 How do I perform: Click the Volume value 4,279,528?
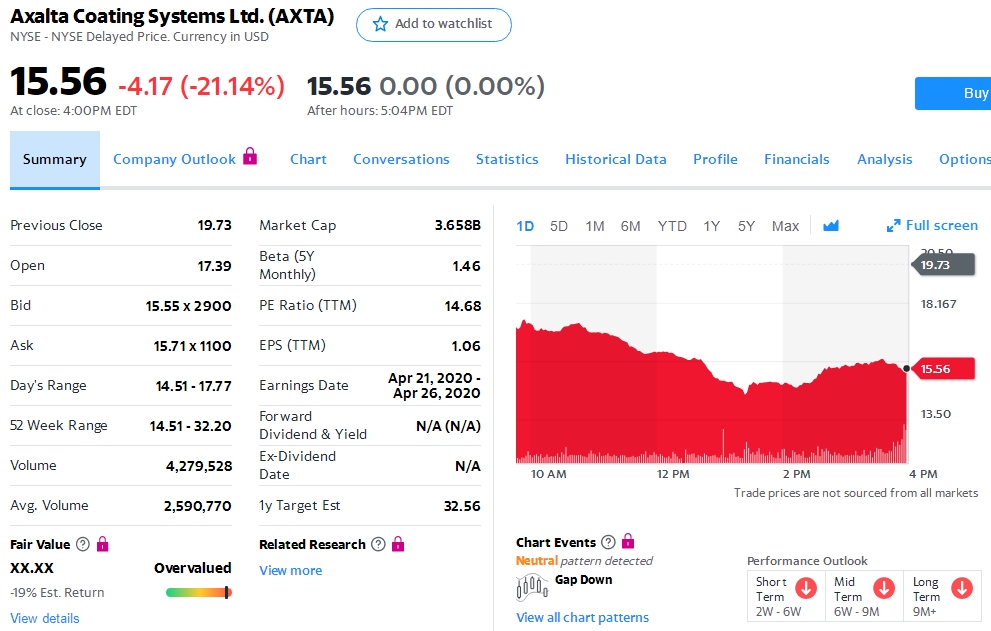tap(198, 466)
